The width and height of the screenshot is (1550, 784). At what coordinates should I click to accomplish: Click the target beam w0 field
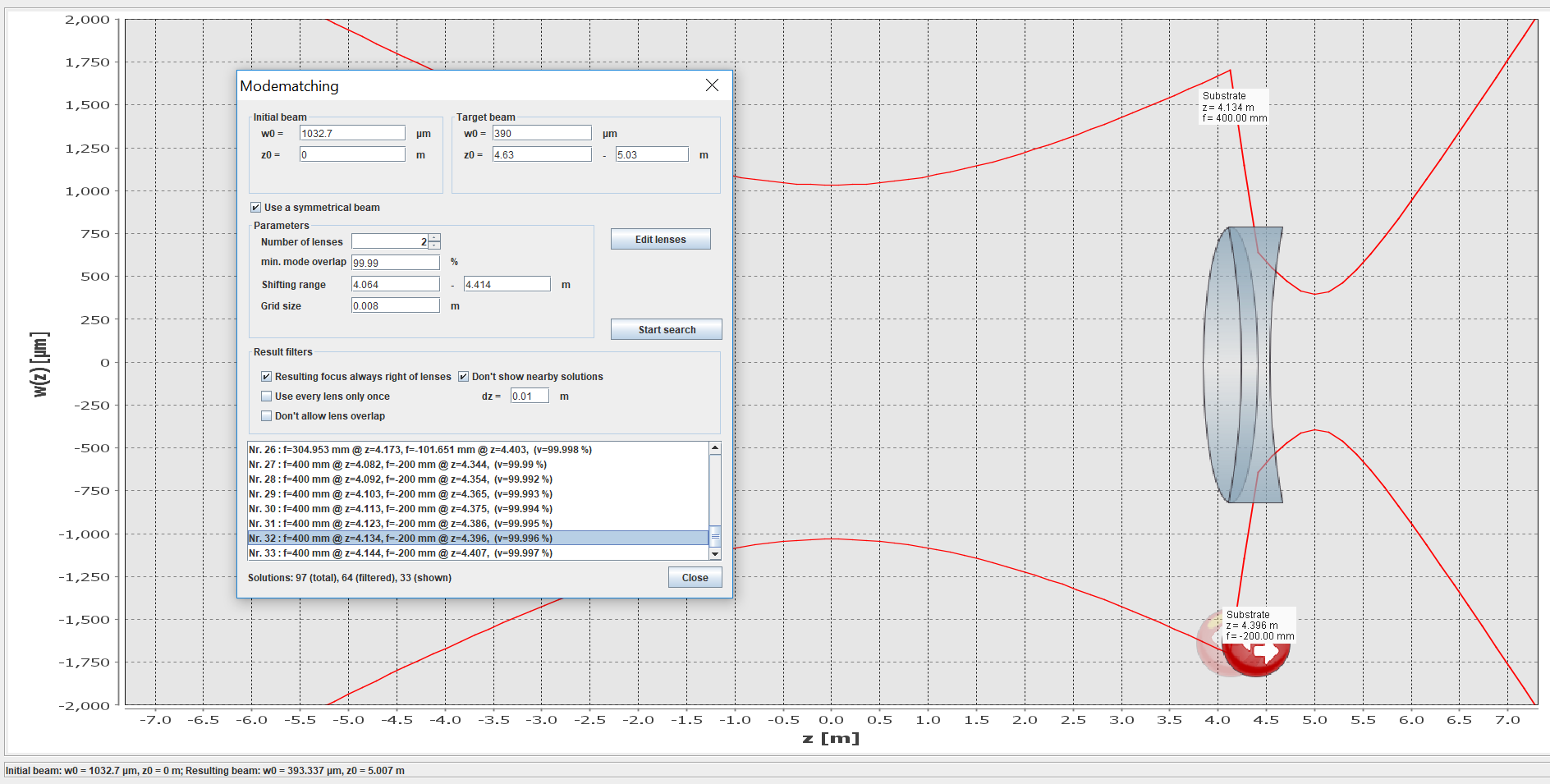(542, 133)
